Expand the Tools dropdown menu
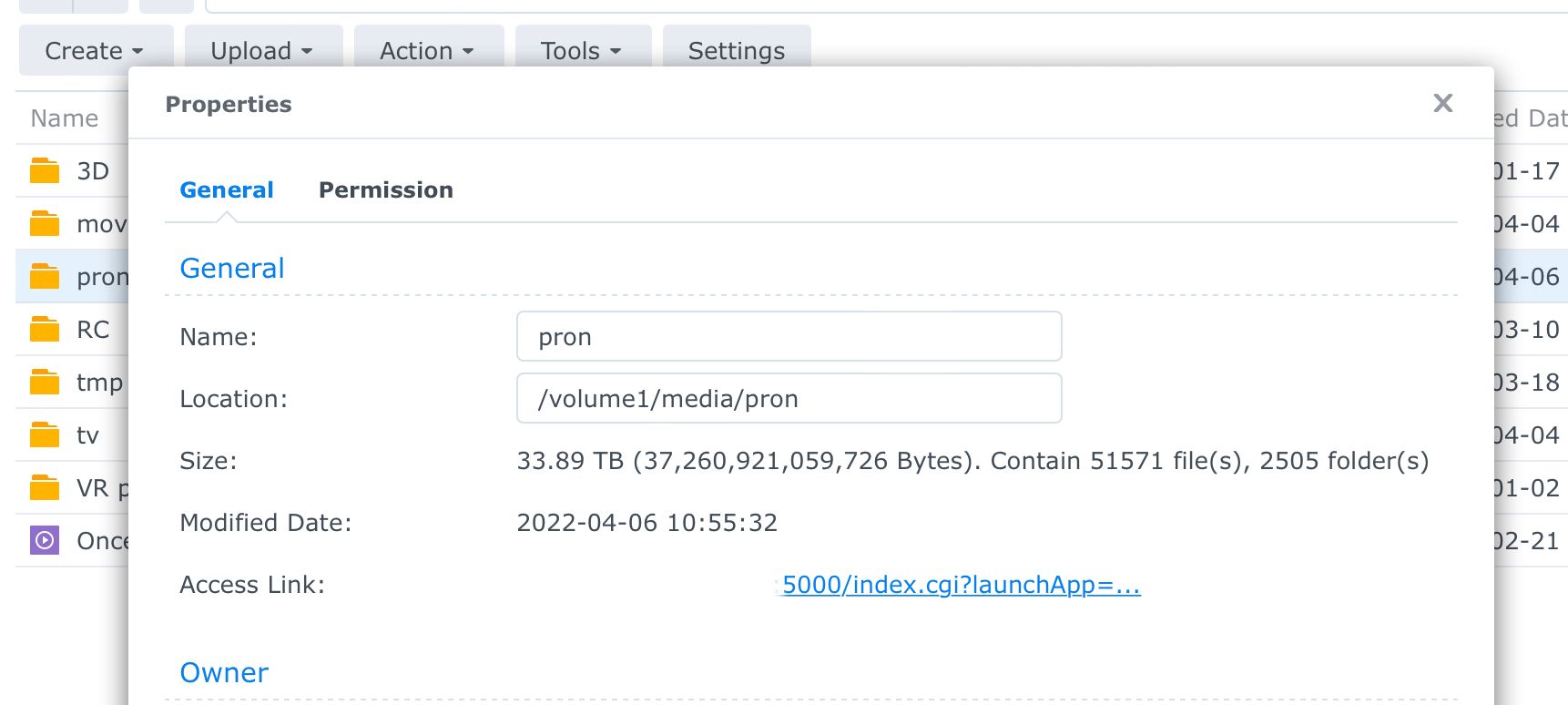The image size is (1568, 705). coord(582,51)
